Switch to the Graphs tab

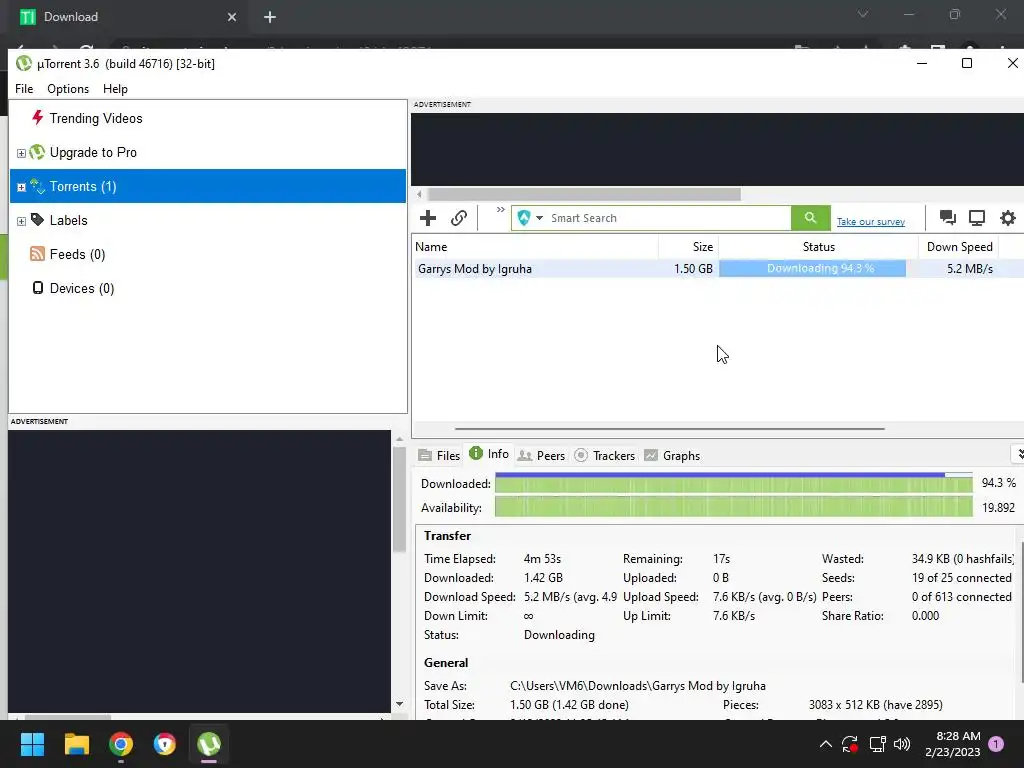[x=672, y=456]
